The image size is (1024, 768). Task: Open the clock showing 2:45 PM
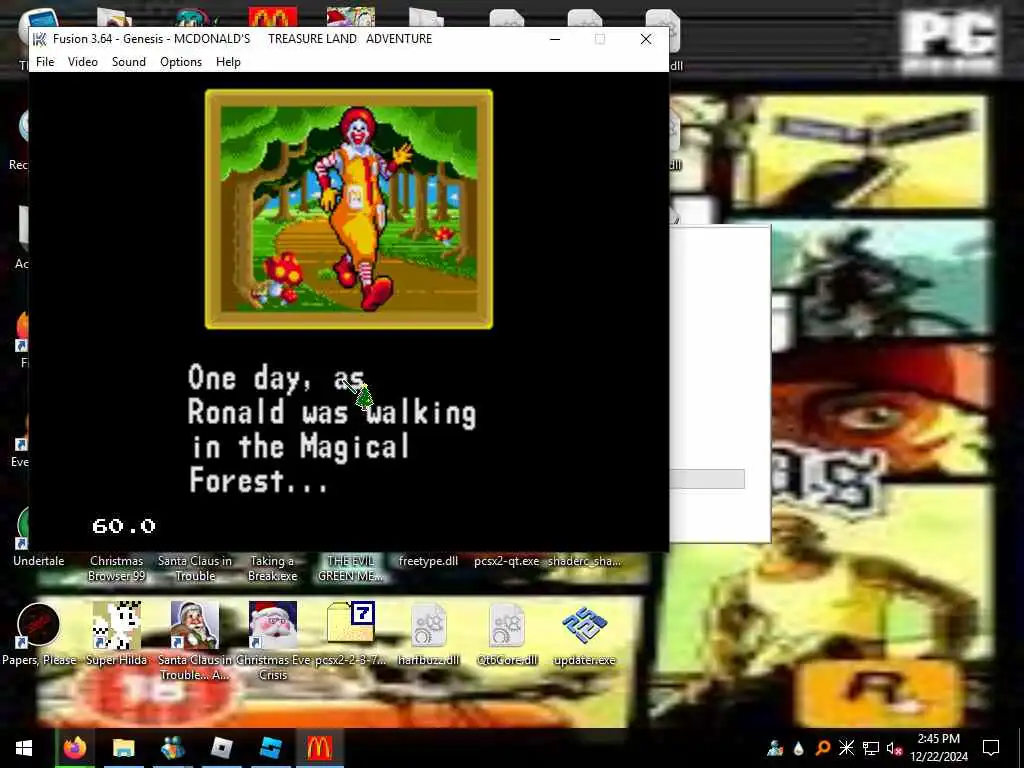(939, 748)
